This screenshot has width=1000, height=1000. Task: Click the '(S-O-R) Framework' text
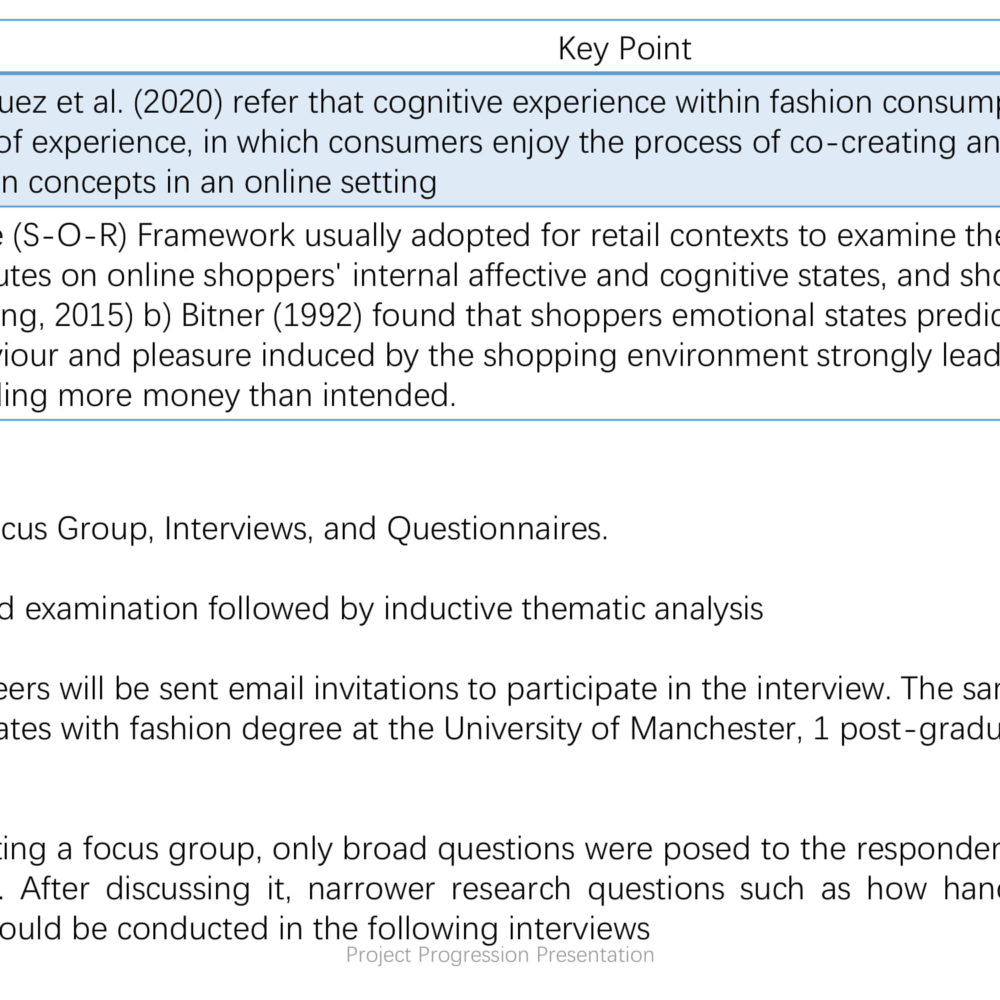pos(154,236)
